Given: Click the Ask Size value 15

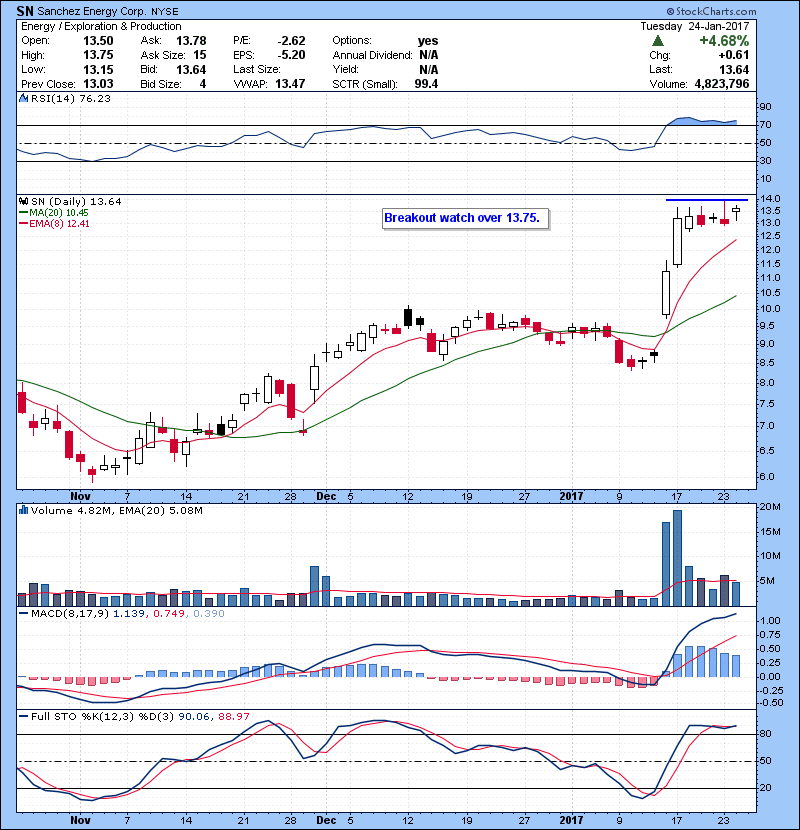Looking at the screenshot, I should pyautogui.click(x=200, y=55).
